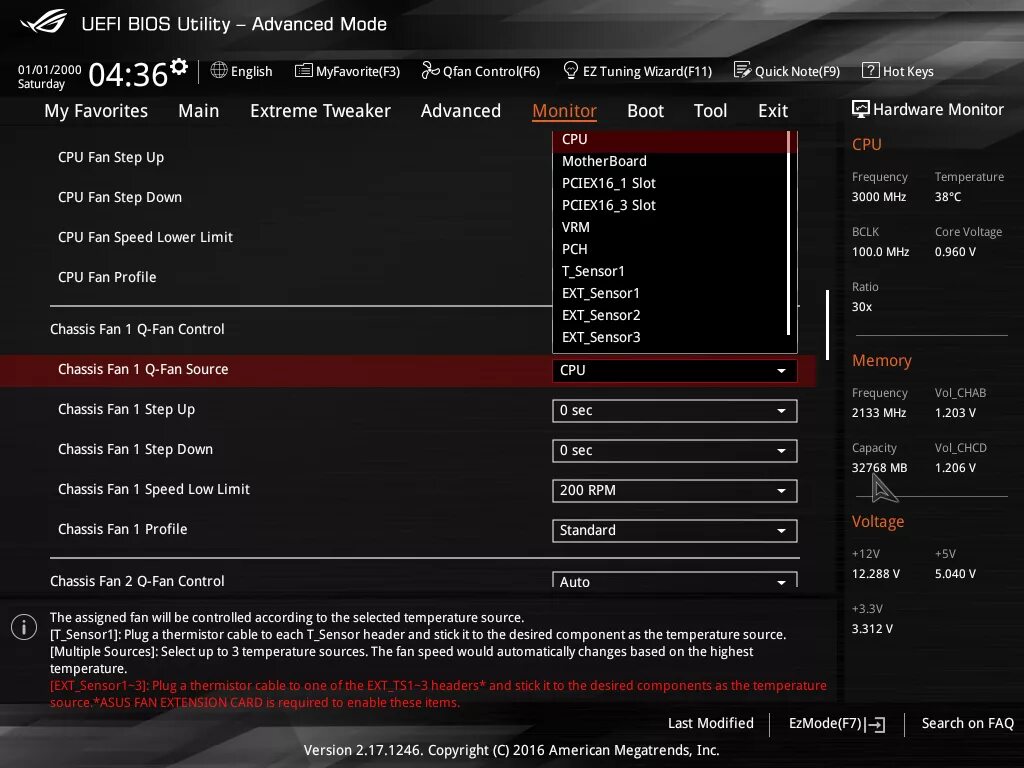The height and width of the screenshot is (768, 1024).
Task: Open Chassis Fan 1 Profile dropdown
Action: [675, 530]
